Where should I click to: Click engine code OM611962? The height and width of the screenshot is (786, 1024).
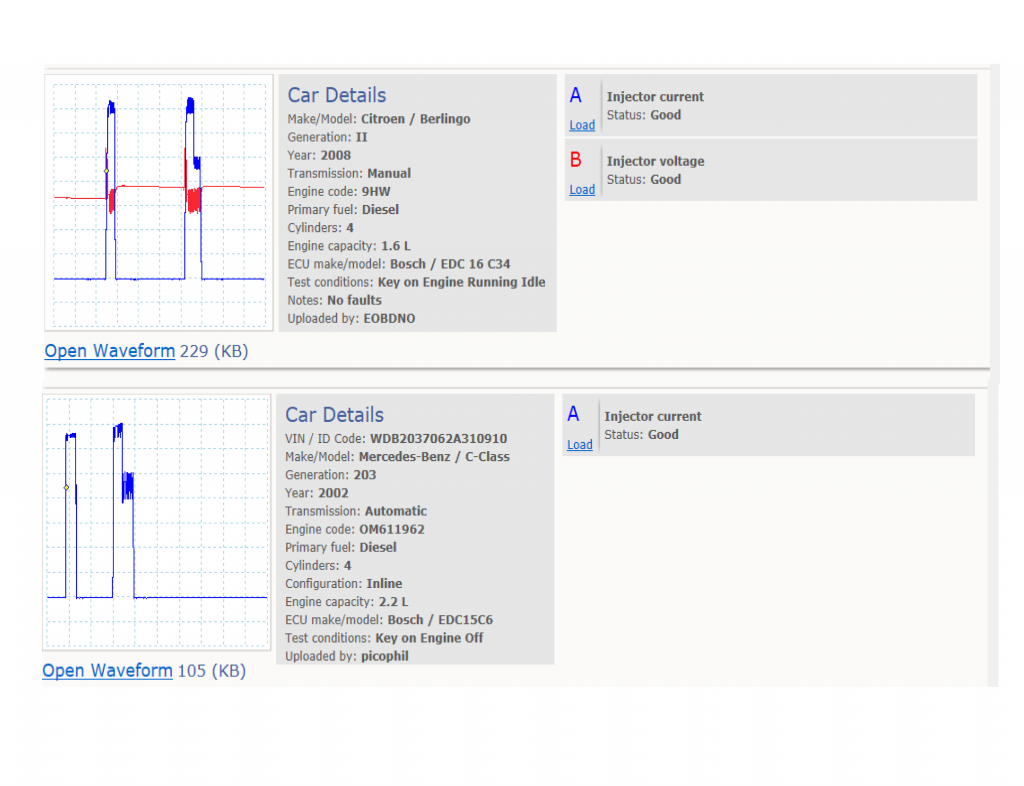point(392,529)
